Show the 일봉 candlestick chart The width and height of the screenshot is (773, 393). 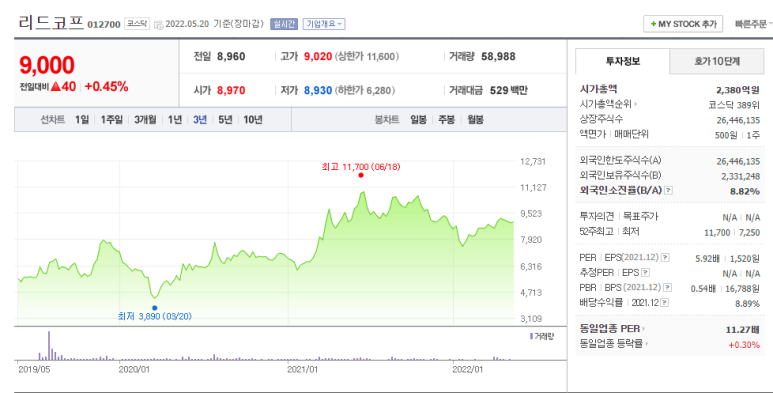point(419,119)
